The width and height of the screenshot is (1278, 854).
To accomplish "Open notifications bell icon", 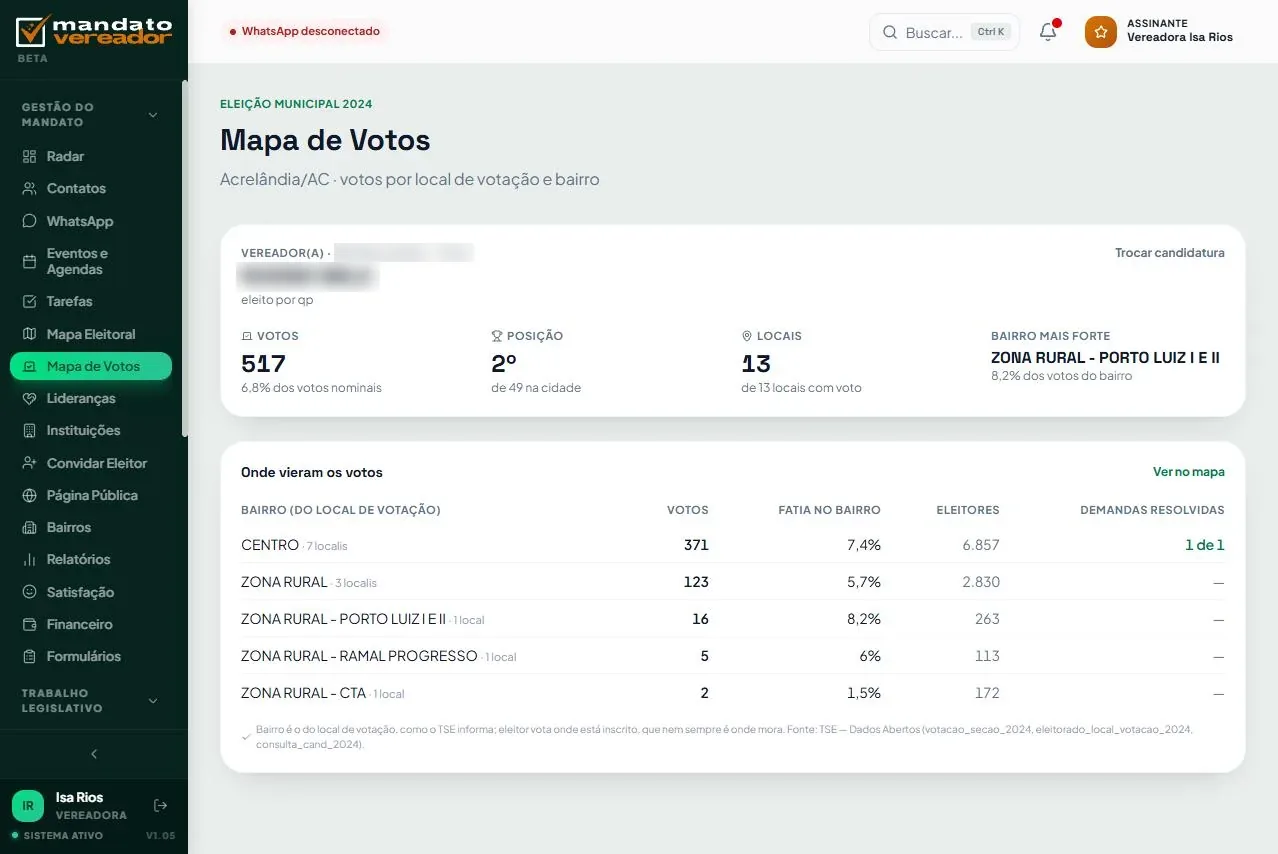I will (x=1048, y=32).
